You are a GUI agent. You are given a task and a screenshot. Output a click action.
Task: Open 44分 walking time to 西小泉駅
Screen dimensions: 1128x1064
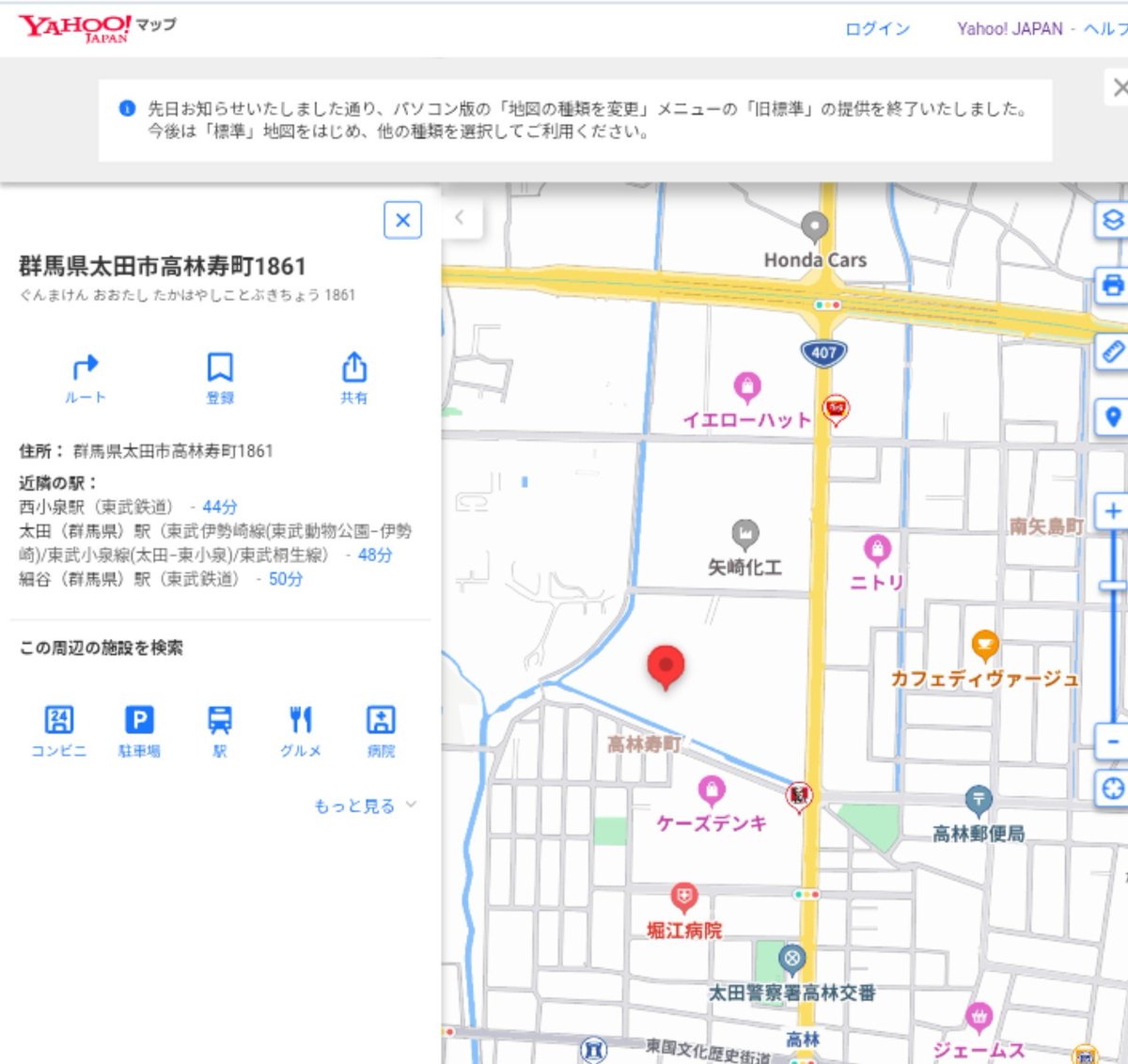coord(220,507)
